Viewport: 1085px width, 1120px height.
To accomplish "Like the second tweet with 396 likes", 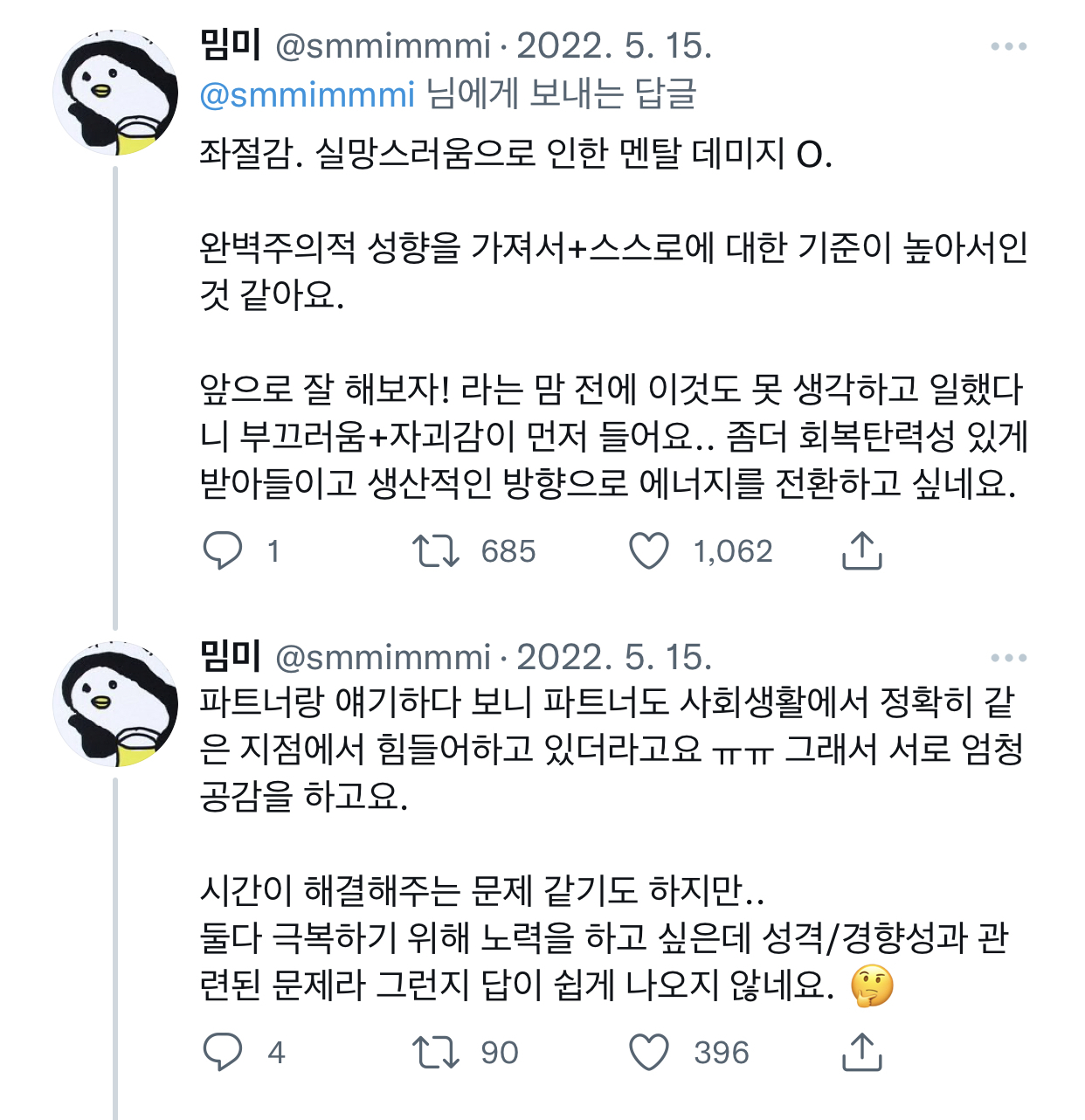I will (649, 1052).
